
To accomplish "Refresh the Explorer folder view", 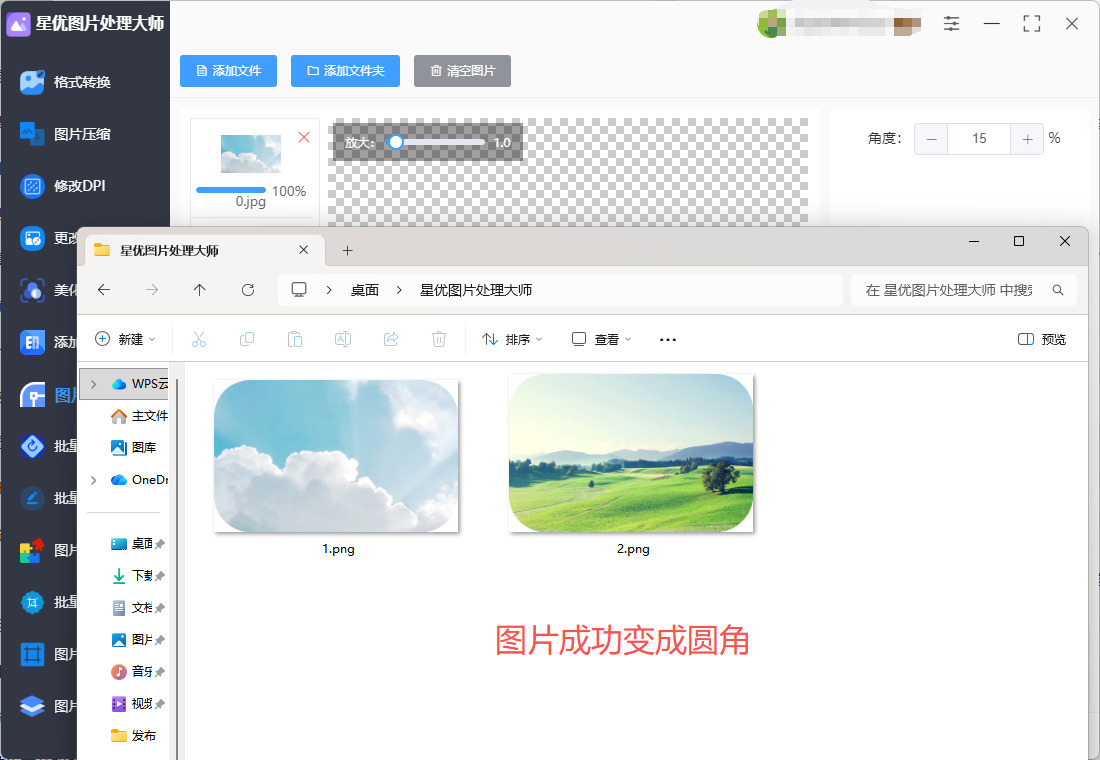I will pos(248,290).
